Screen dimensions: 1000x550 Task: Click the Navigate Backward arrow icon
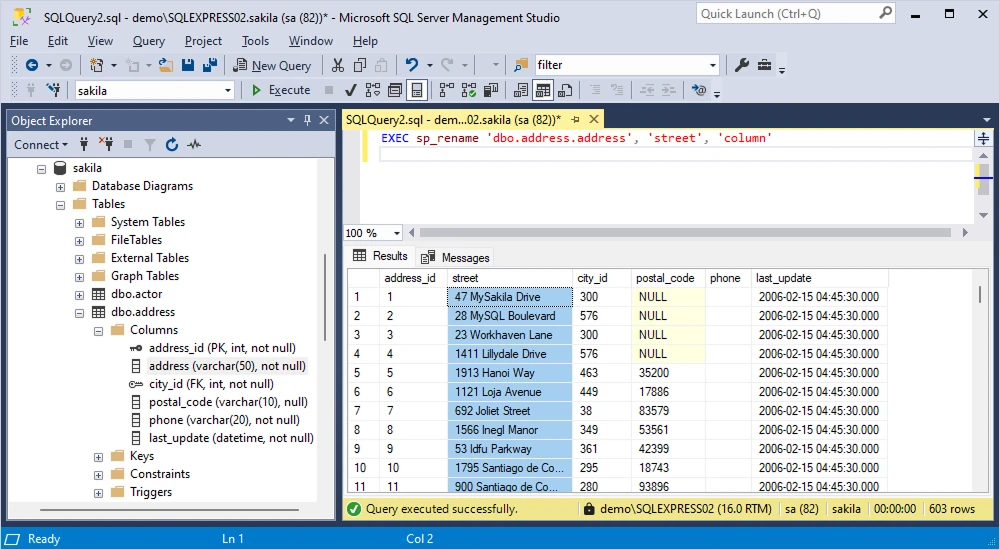31,65
